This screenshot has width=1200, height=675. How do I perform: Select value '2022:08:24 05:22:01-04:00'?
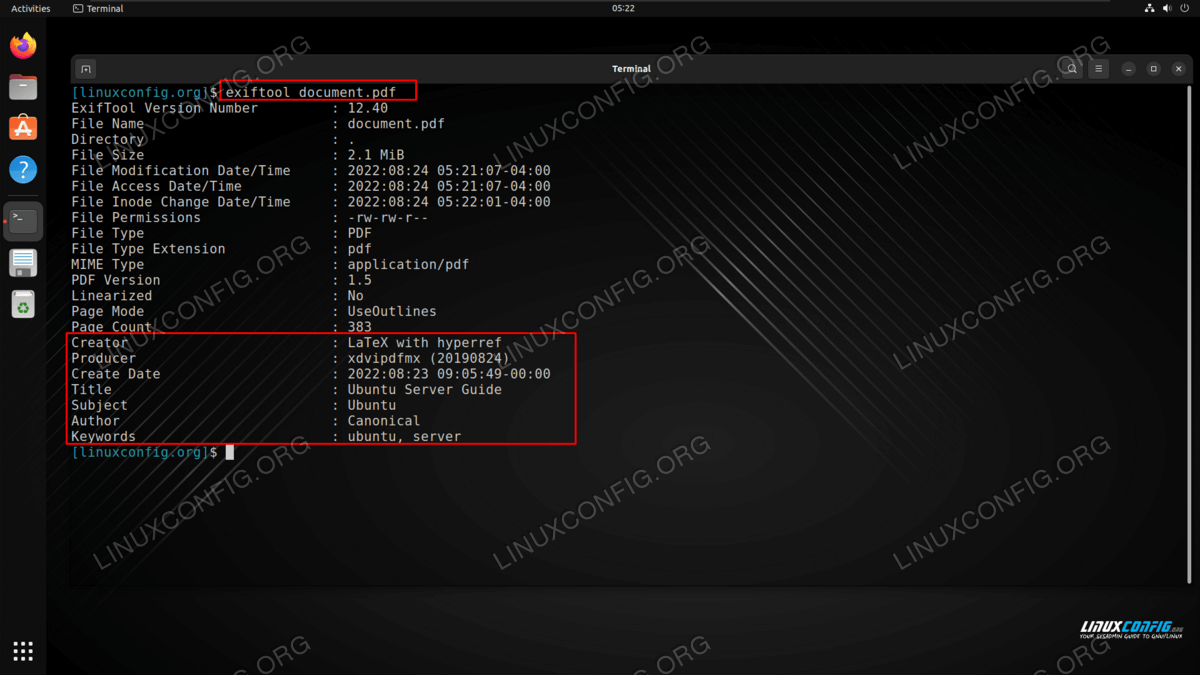tap(449, 202)
